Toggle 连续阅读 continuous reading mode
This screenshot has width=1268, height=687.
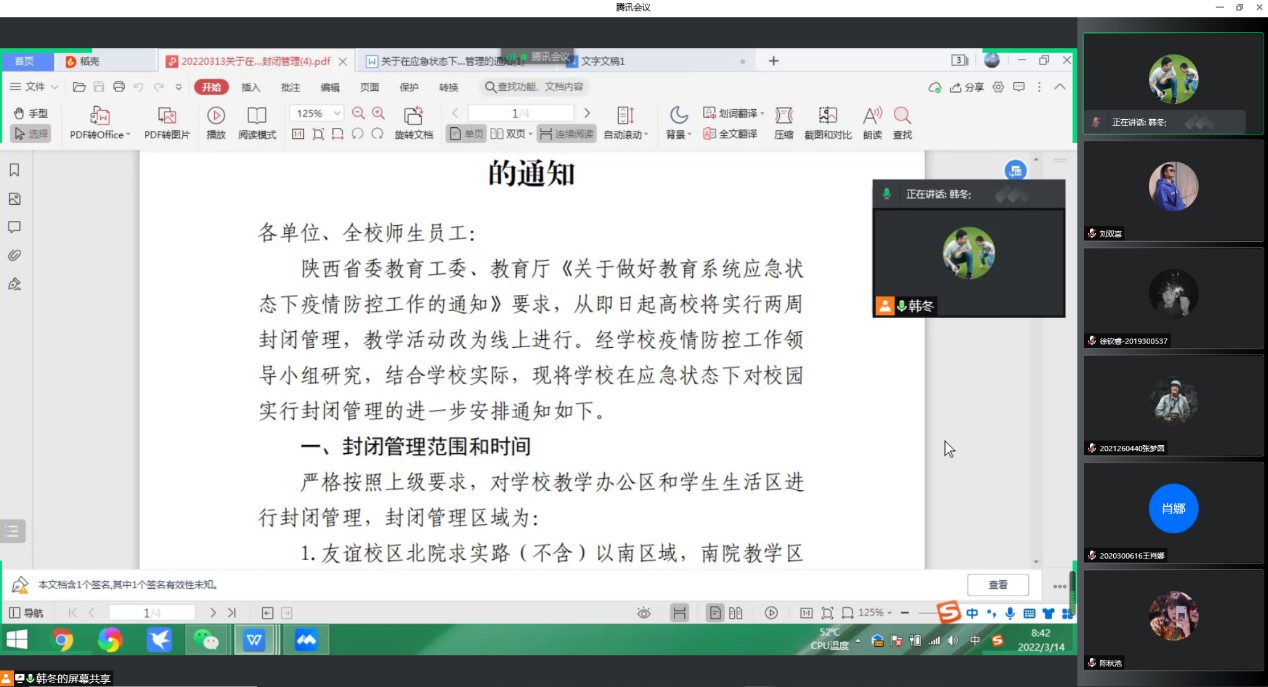click(x=566, y=133)
